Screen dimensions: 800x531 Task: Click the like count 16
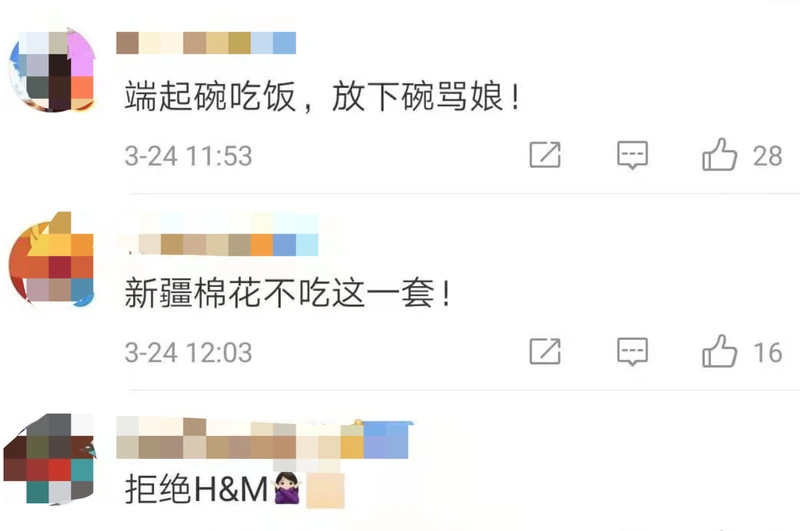[767, 352]
